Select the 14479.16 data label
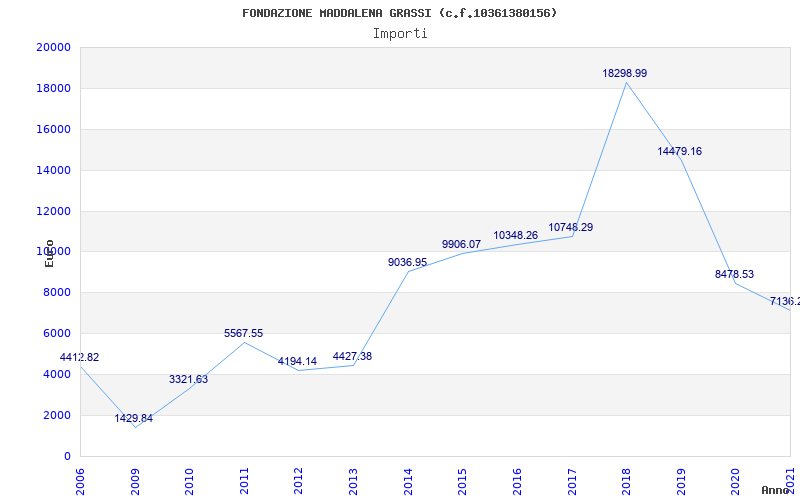The image size is (800, 500). 680,152
